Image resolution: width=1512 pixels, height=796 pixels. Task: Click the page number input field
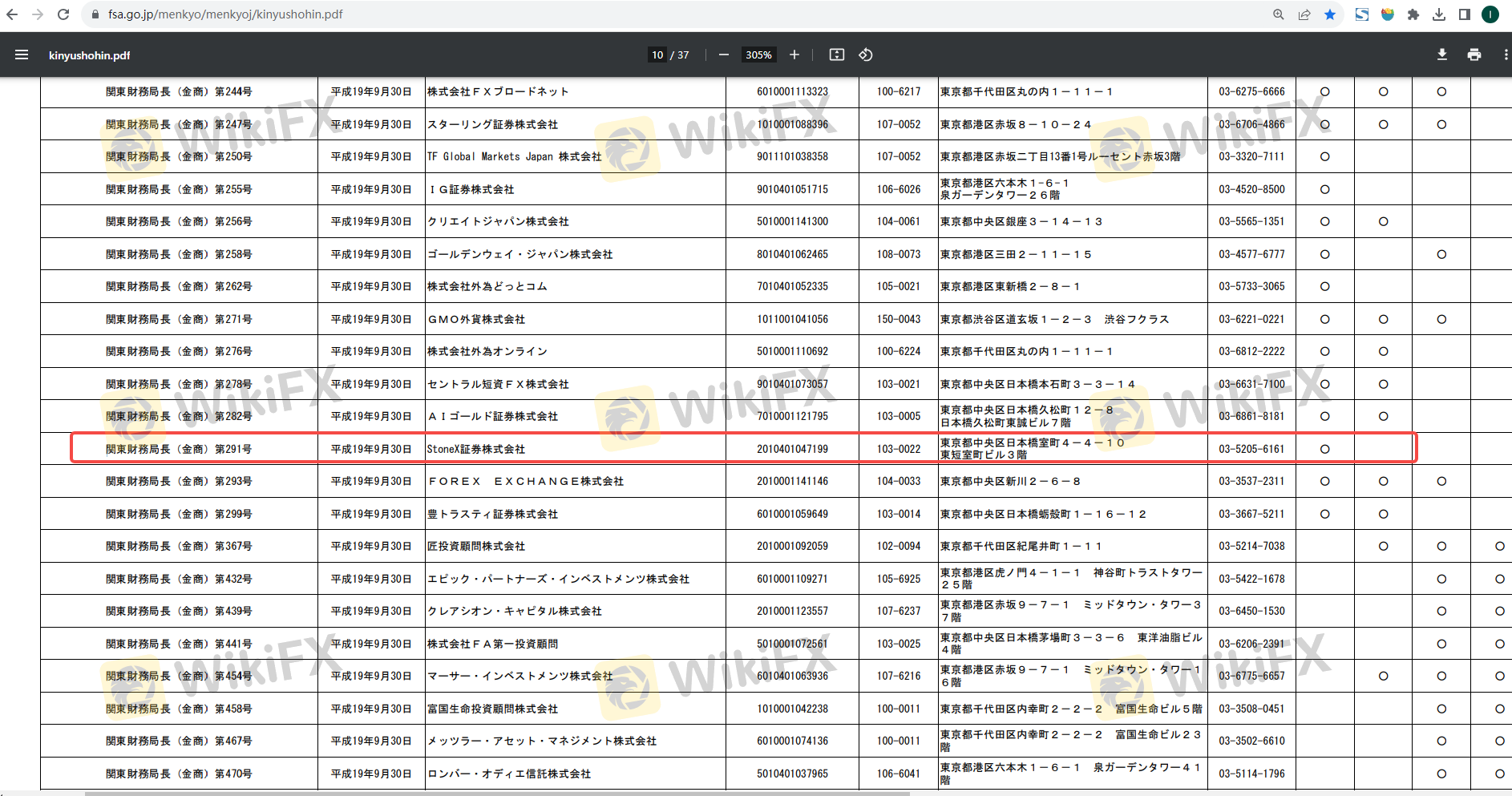tap(657, 55)
